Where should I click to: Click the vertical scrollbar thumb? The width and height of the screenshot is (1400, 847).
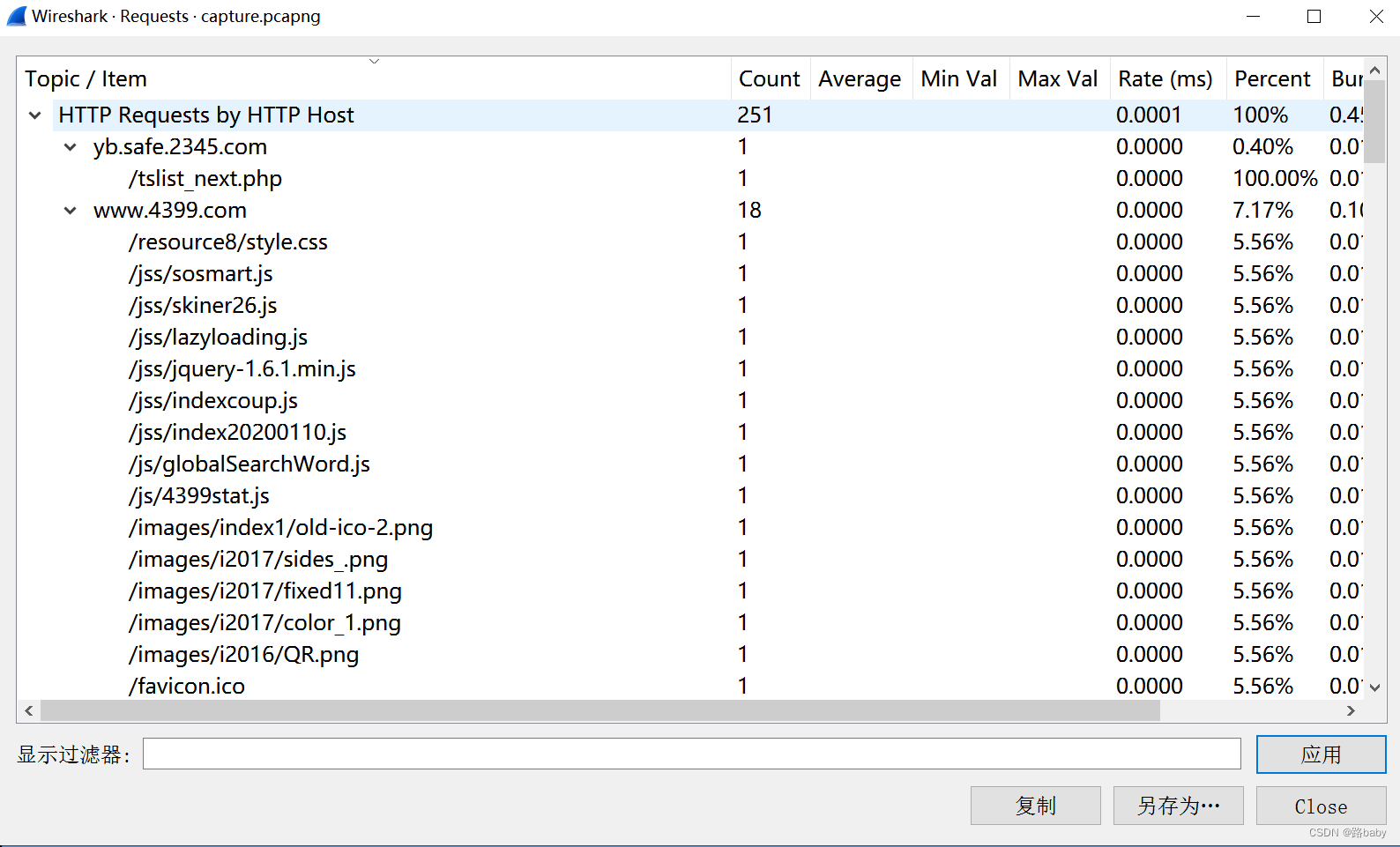(1374, 122)
